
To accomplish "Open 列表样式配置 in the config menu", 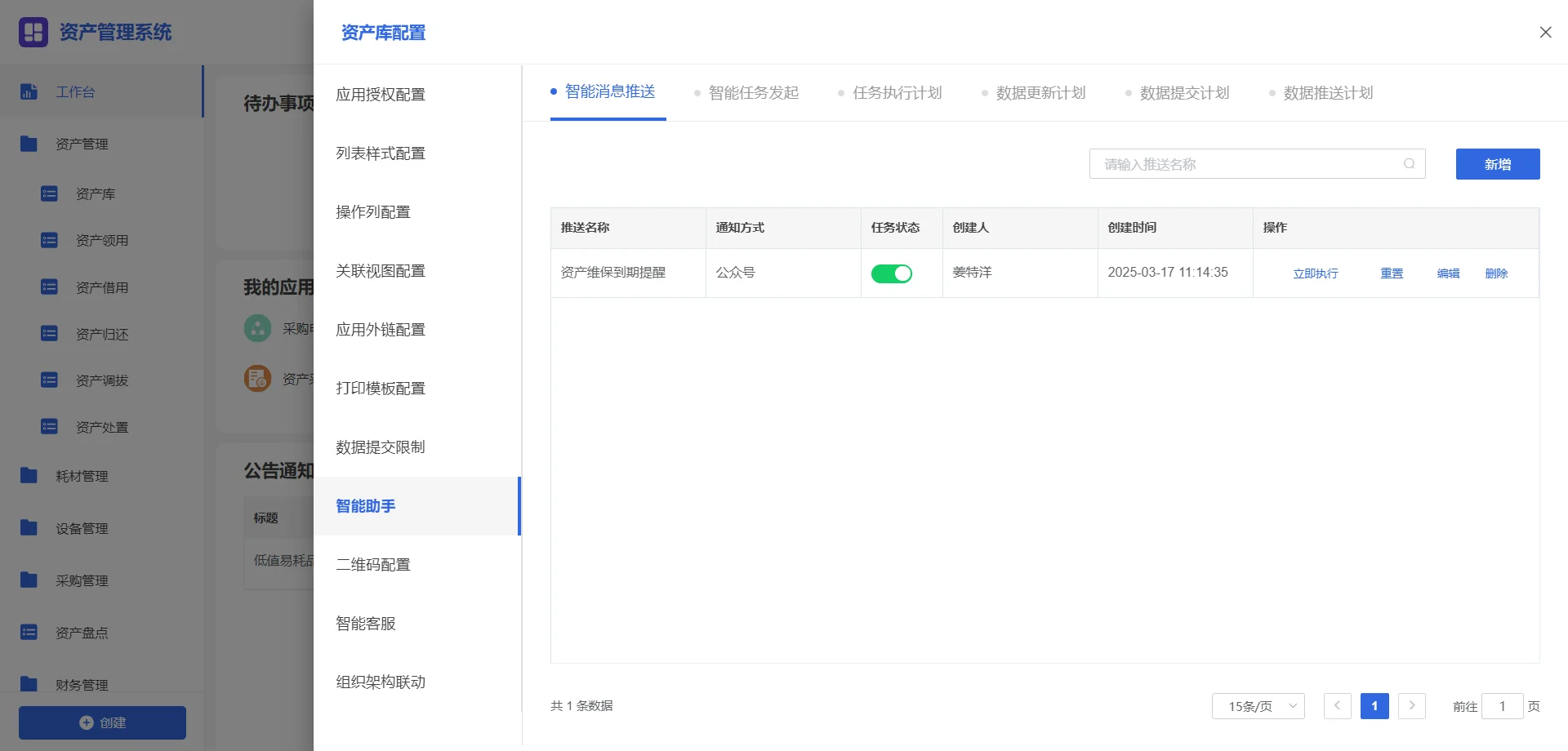I will (x=417, y=153).
